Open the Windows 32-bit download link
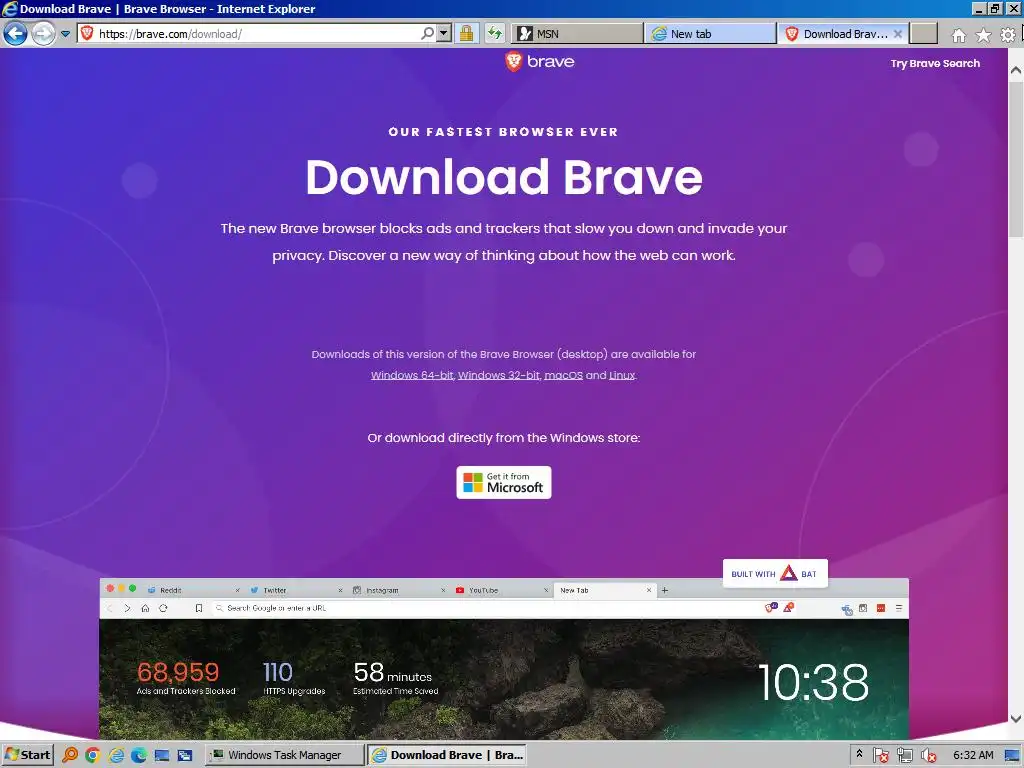 (x=498, y=375)
